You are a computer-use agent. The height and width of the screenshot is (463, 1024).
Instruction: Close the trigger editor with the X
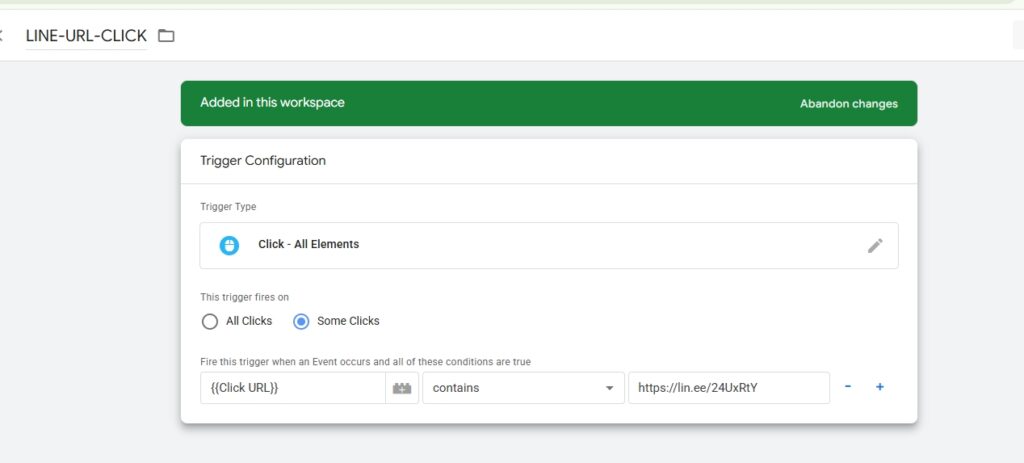tap(2, 36)
